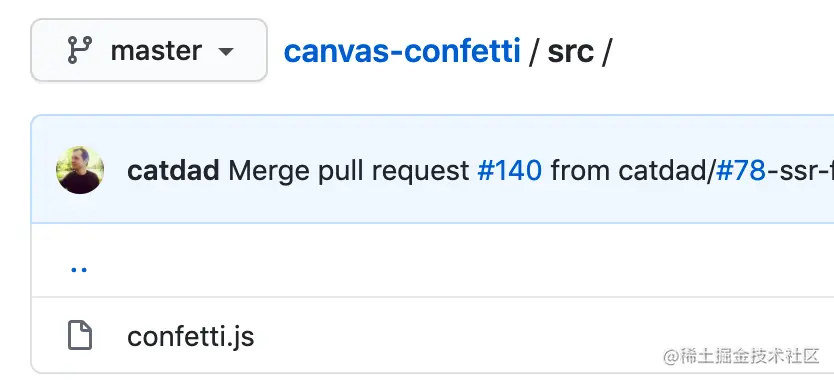Click the slash between canvas-confetti and src
Viewport: 834px width, 380px height.
tap(534, 52)
